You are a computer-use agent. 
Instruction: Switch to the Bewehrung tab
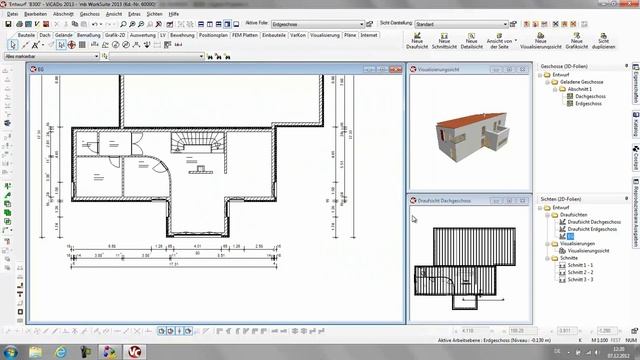coord(182,35)
